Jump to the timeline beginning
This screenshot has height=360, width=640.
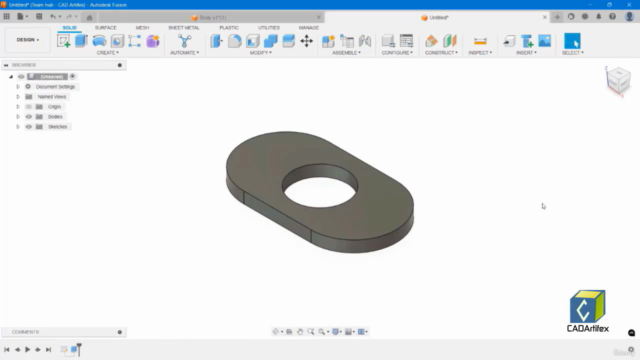pyautogui.click(x=7, y=349)
